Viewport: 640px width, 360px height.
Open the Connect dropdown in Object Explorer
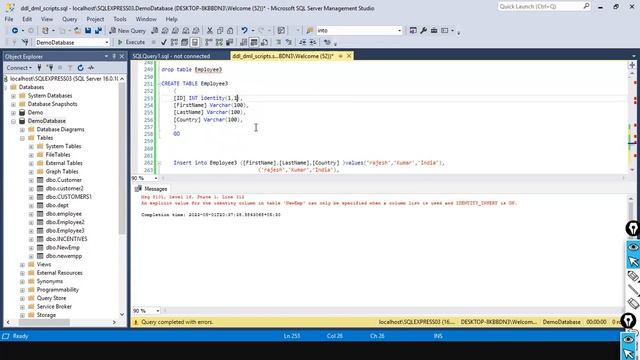19,68
